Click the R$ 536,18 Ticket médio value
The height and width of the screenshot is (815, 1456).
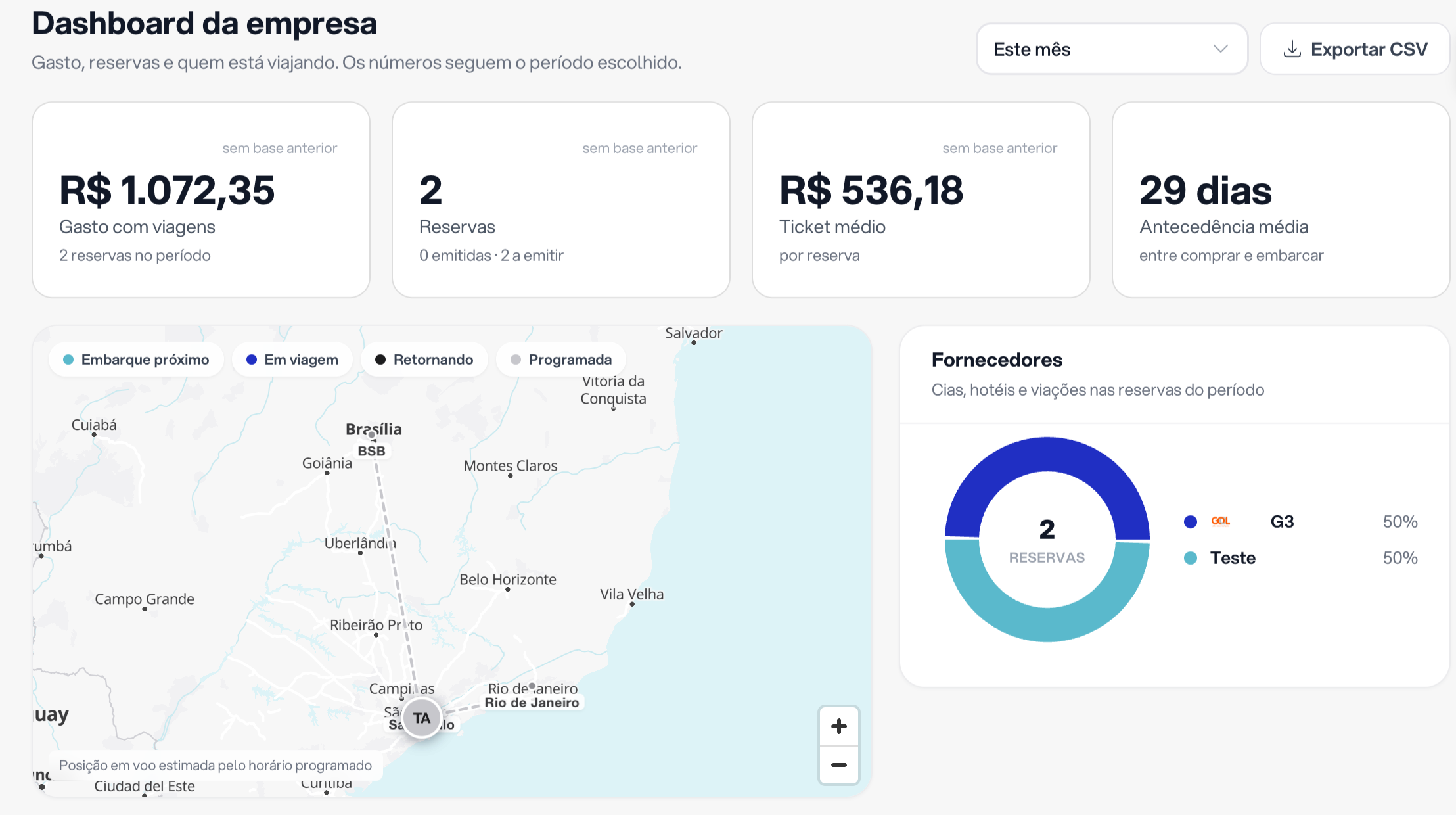coord(871,191)
